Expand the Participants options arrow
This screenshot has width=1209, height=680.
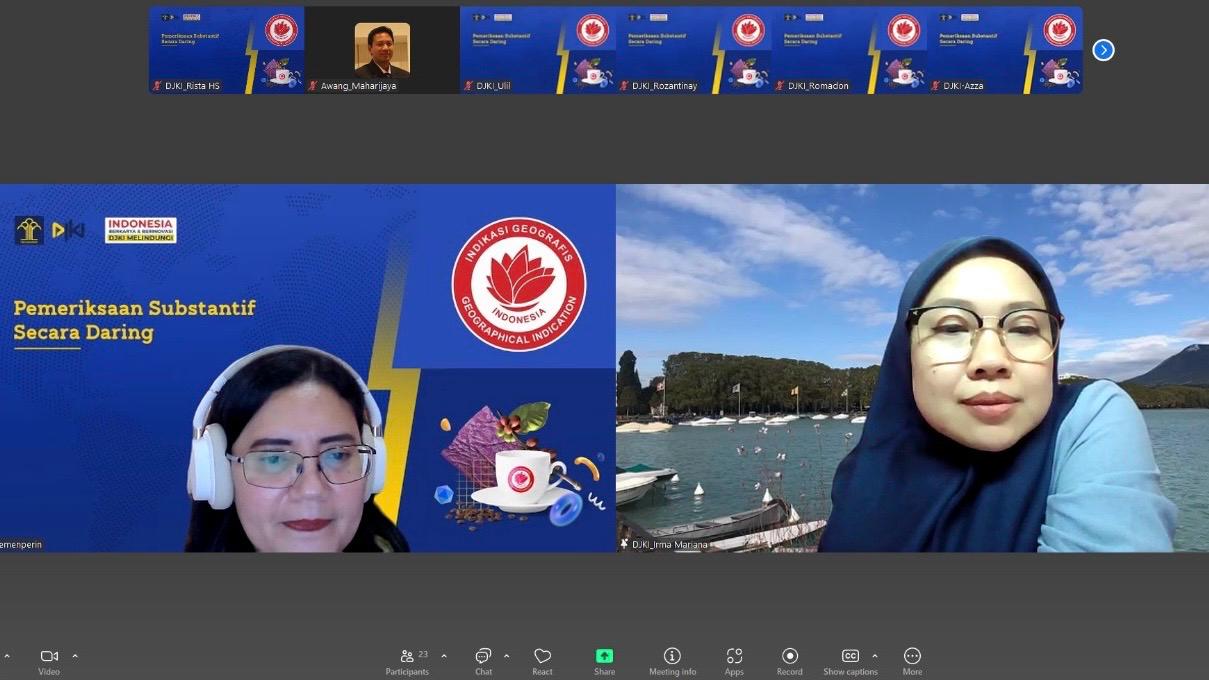tap(444, 656)
